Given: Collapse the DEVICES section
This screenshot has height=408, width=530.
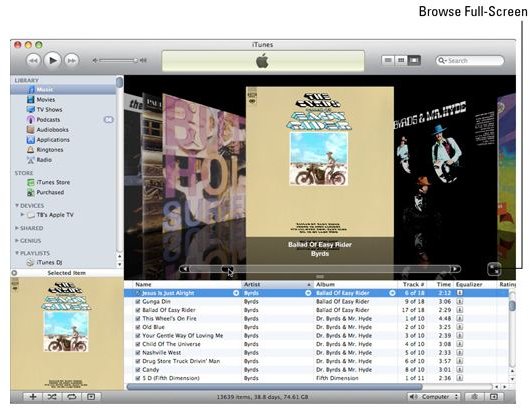Looking at the screenshot, I should point(17,206).
